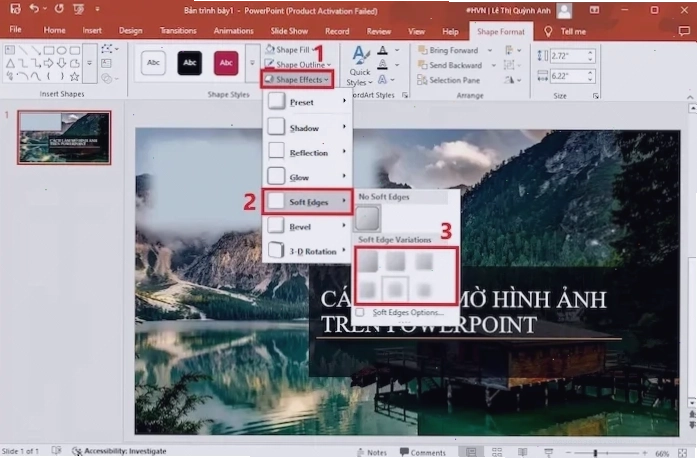Click the Text Fill icon

[x=382, y=50]
